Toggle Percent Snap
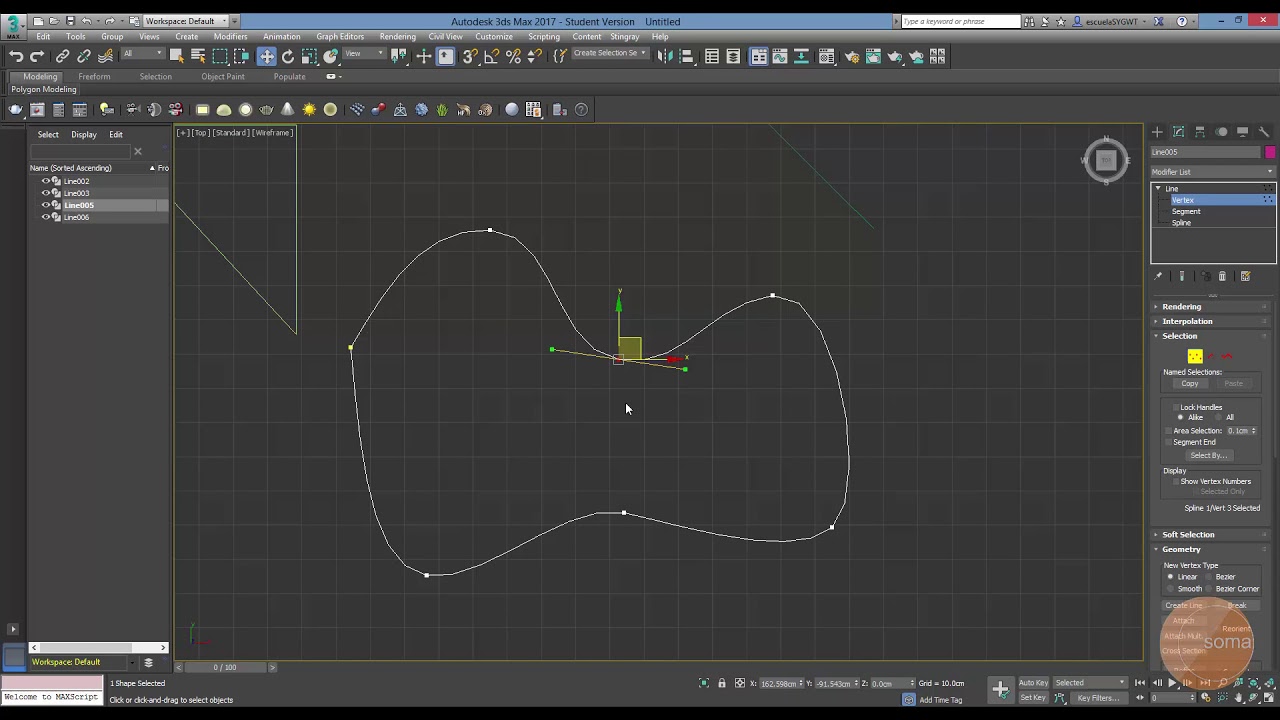The width and height of the screenshot is (1280, 720). 513,57
